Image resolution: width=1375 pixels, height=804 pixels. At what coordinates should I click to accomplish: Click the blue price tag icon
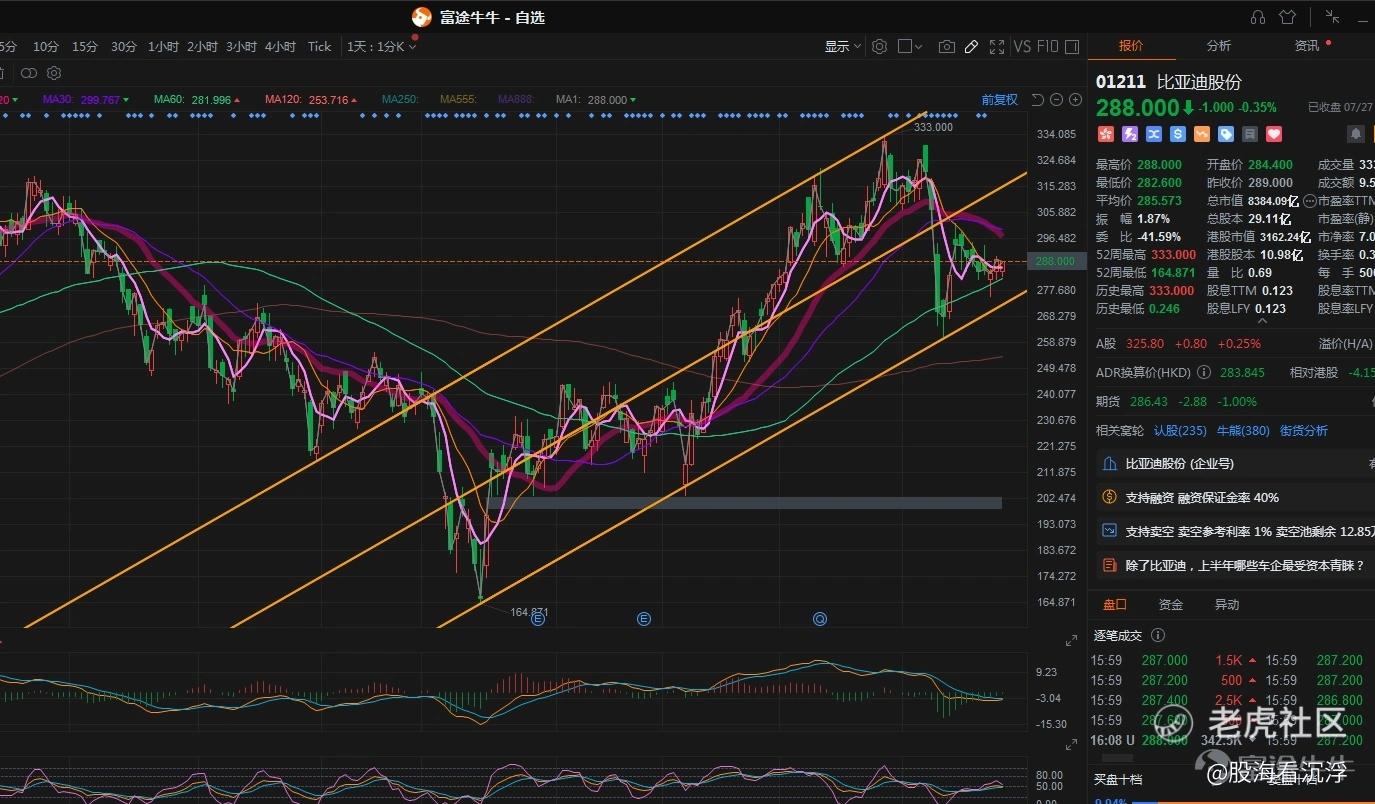tap(1226, 134)
